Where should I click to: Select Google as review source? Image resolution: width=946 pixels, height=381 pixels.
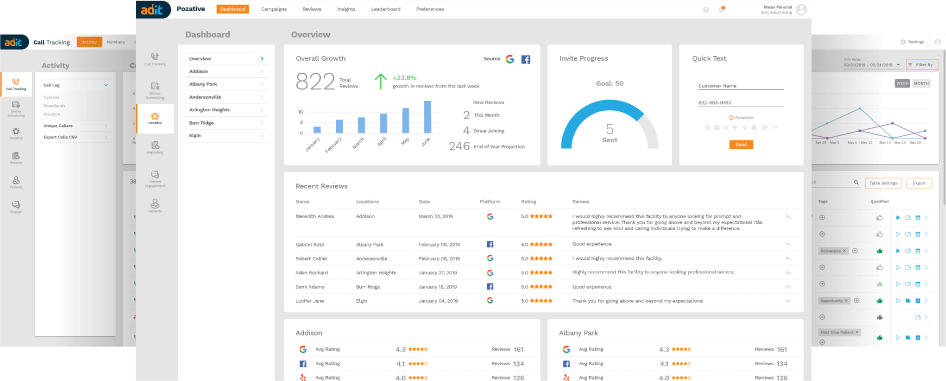tap(510, 59)
